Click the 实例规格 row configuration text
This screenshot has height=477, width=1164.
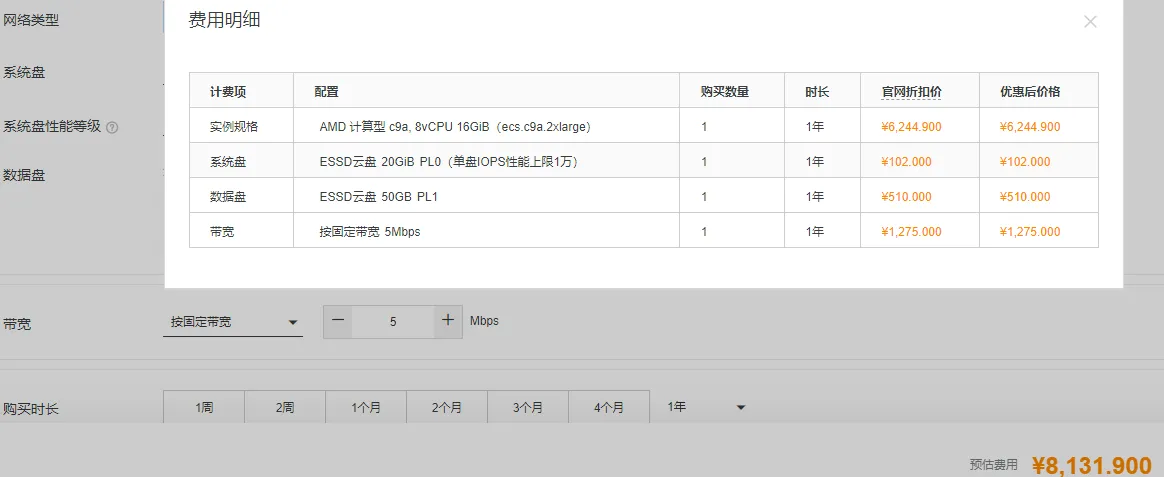point(455,127)
